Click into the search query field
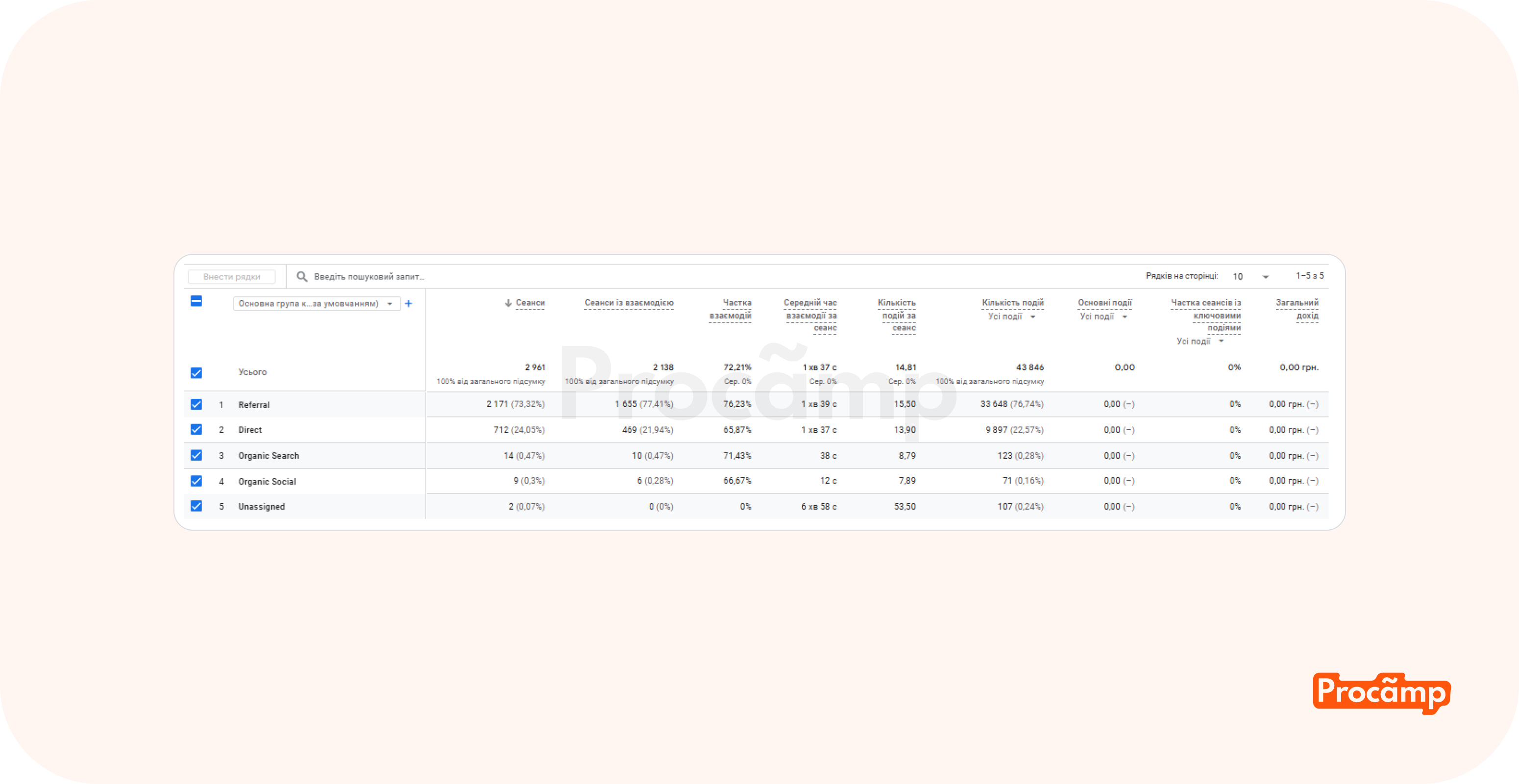The width and height of the screenshot is (1519, 784). [369, 276]
